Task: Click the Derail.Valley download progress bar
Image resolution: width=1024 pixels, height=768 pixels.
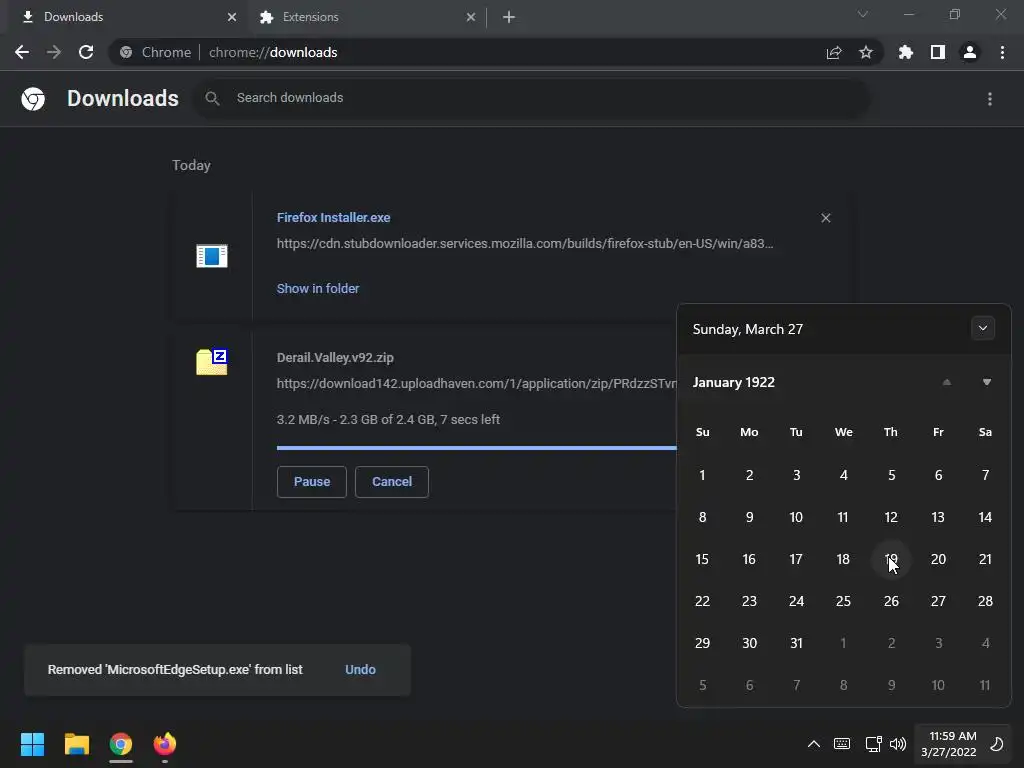Action: [477, 448]
